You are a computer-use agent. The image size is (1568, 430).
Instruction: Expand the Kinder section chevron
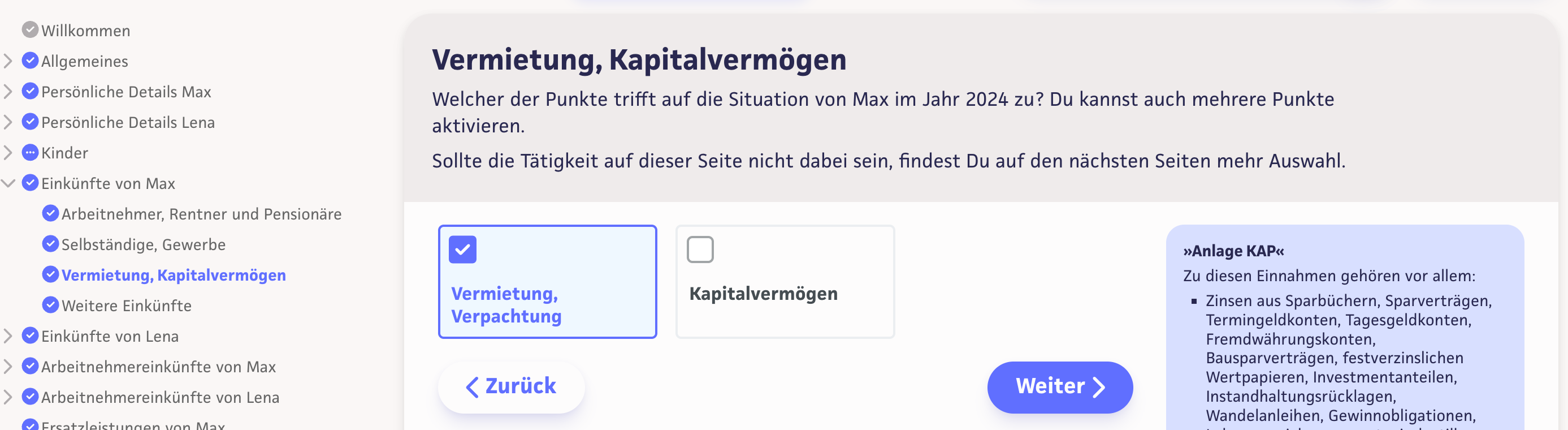[x=8, y=152]
